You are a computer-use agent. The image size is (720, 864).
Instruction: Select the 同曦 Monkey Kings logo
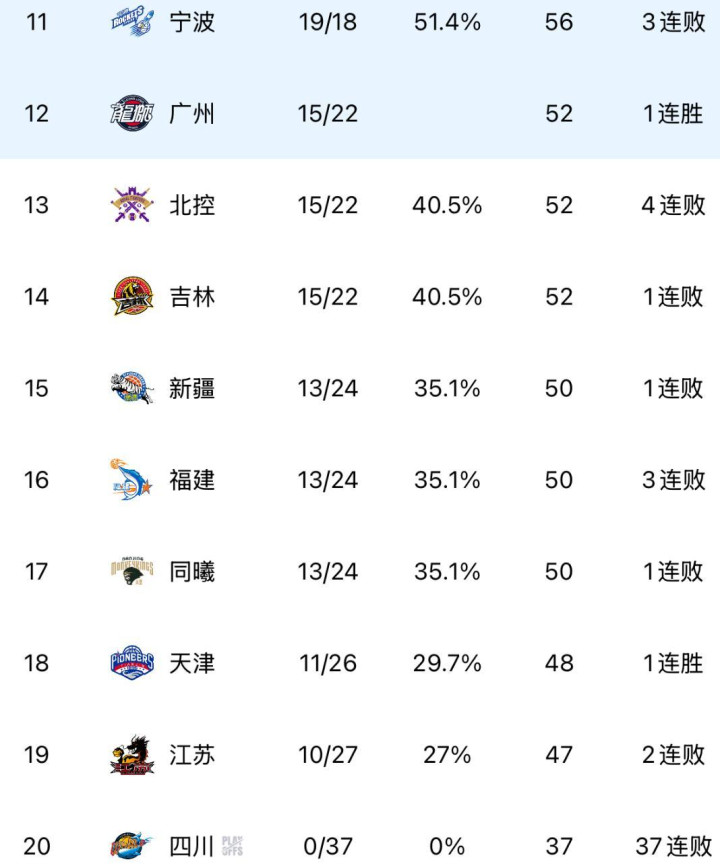[132, 572]
